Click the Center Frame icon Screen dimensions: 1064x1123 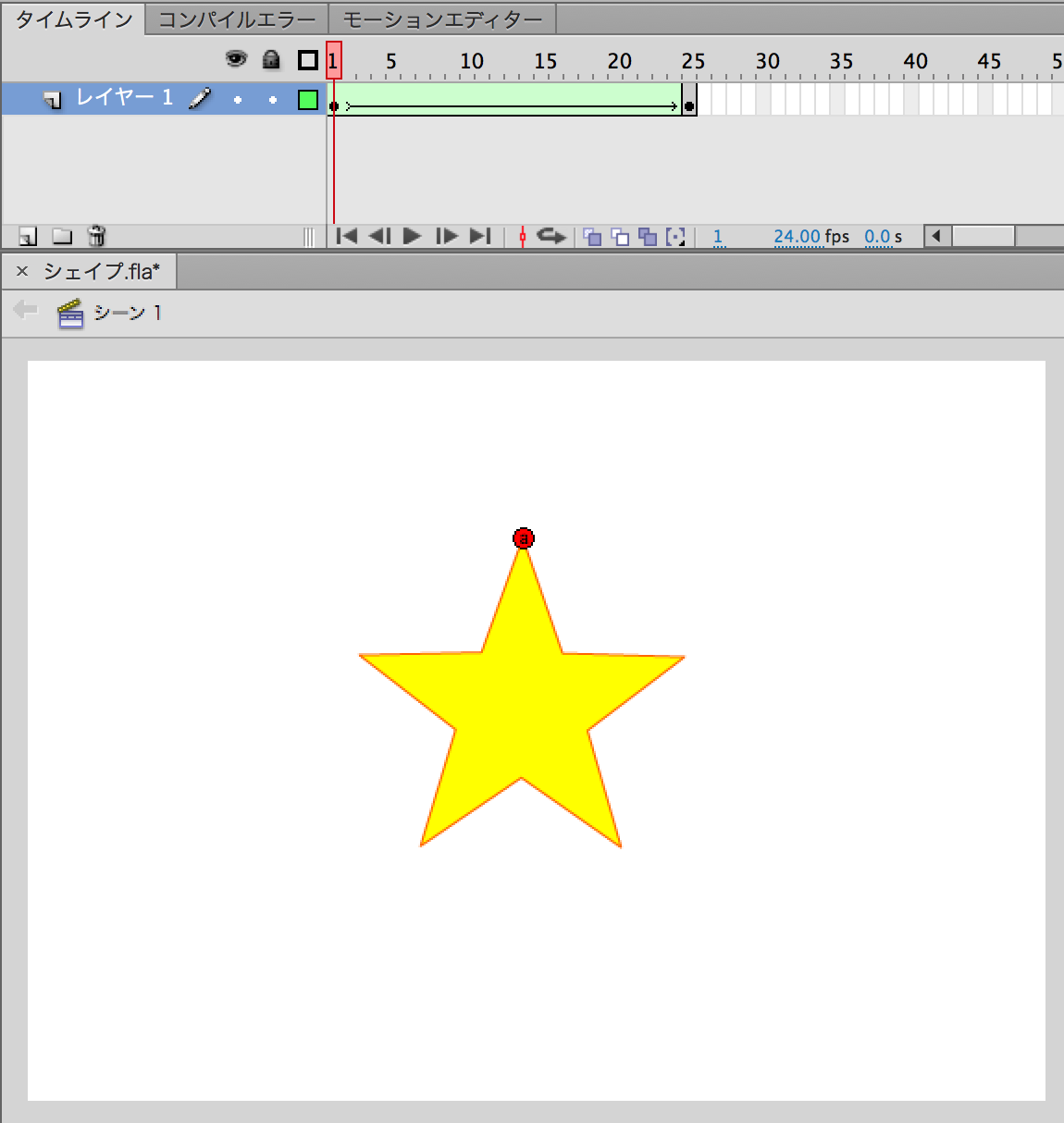[x=523, y=237]
